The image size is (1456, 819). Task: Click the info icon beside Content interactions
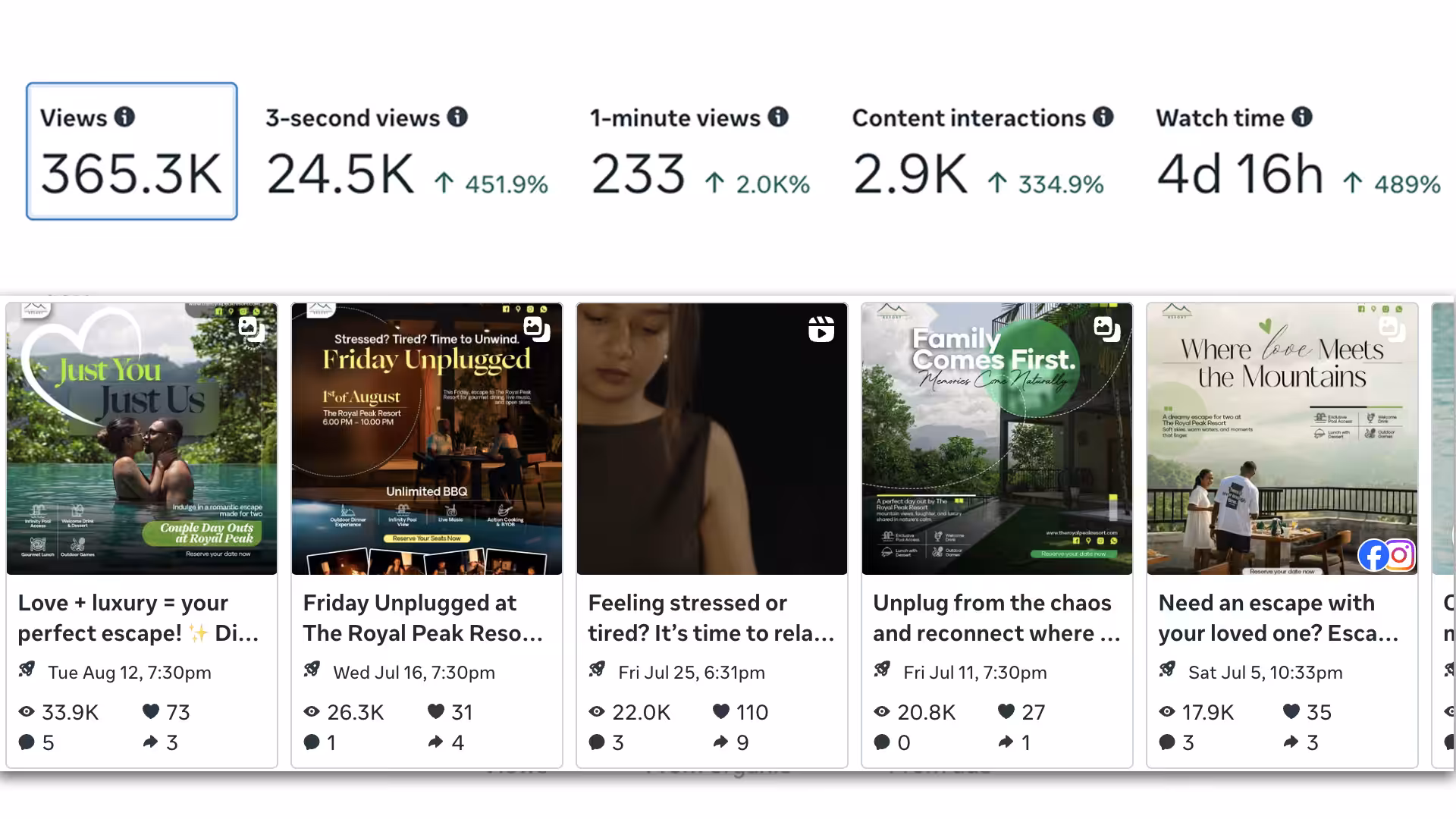1103,117
